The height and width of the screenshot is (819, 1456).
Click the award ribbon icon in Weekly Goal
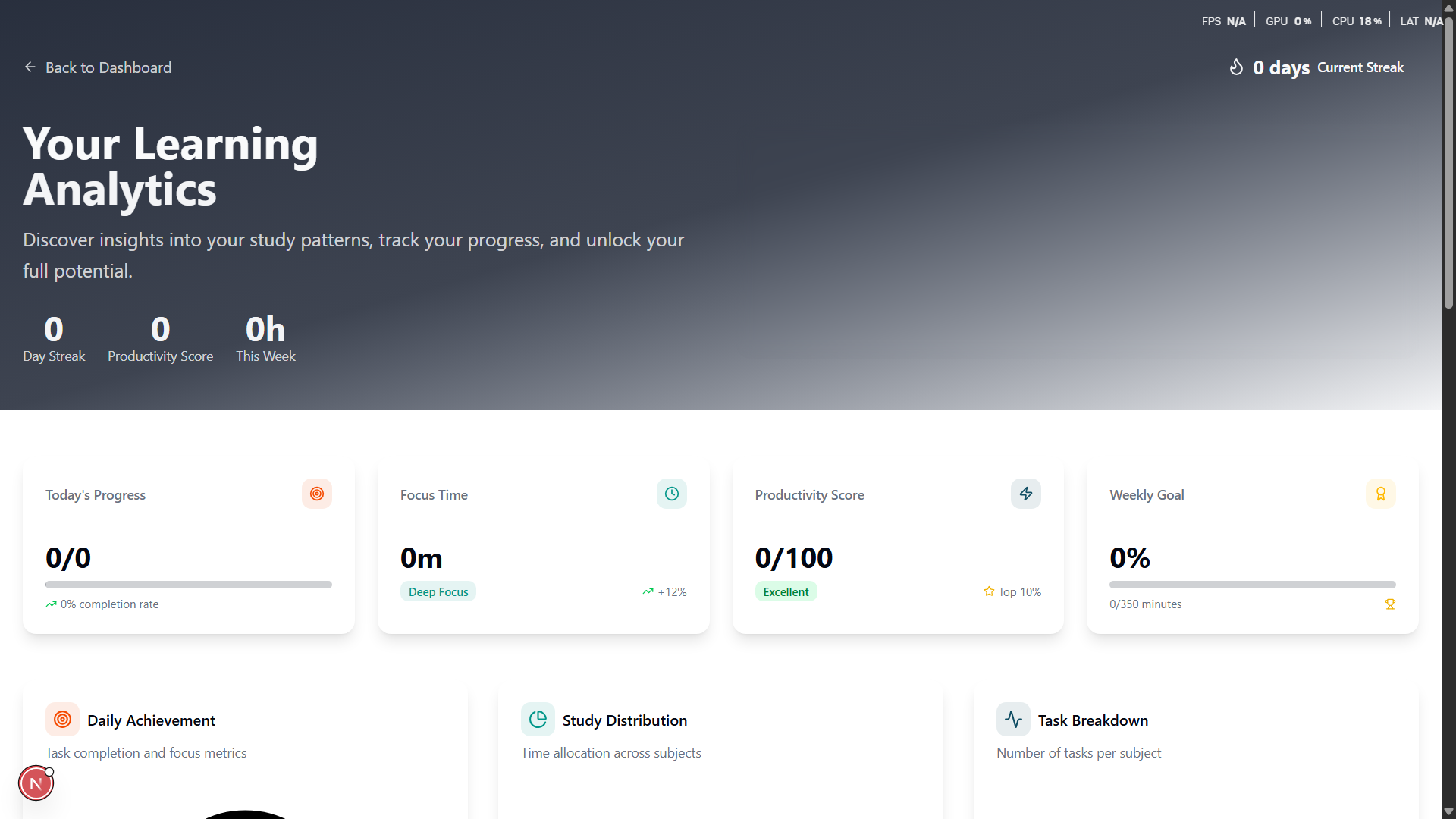coord(1380,494)
